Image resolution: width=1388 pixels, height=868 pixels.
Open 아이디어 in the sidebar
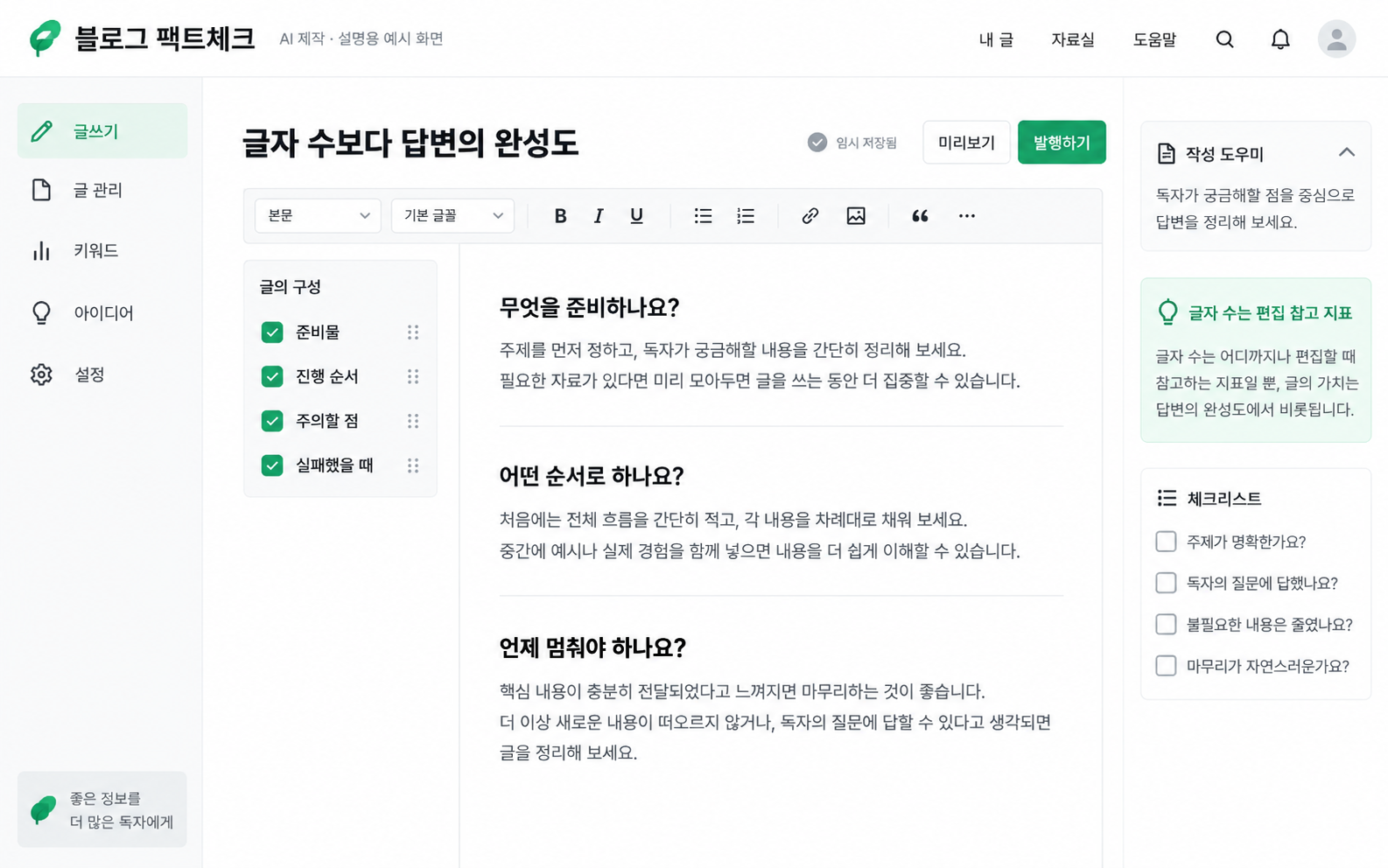coord(102,312)
